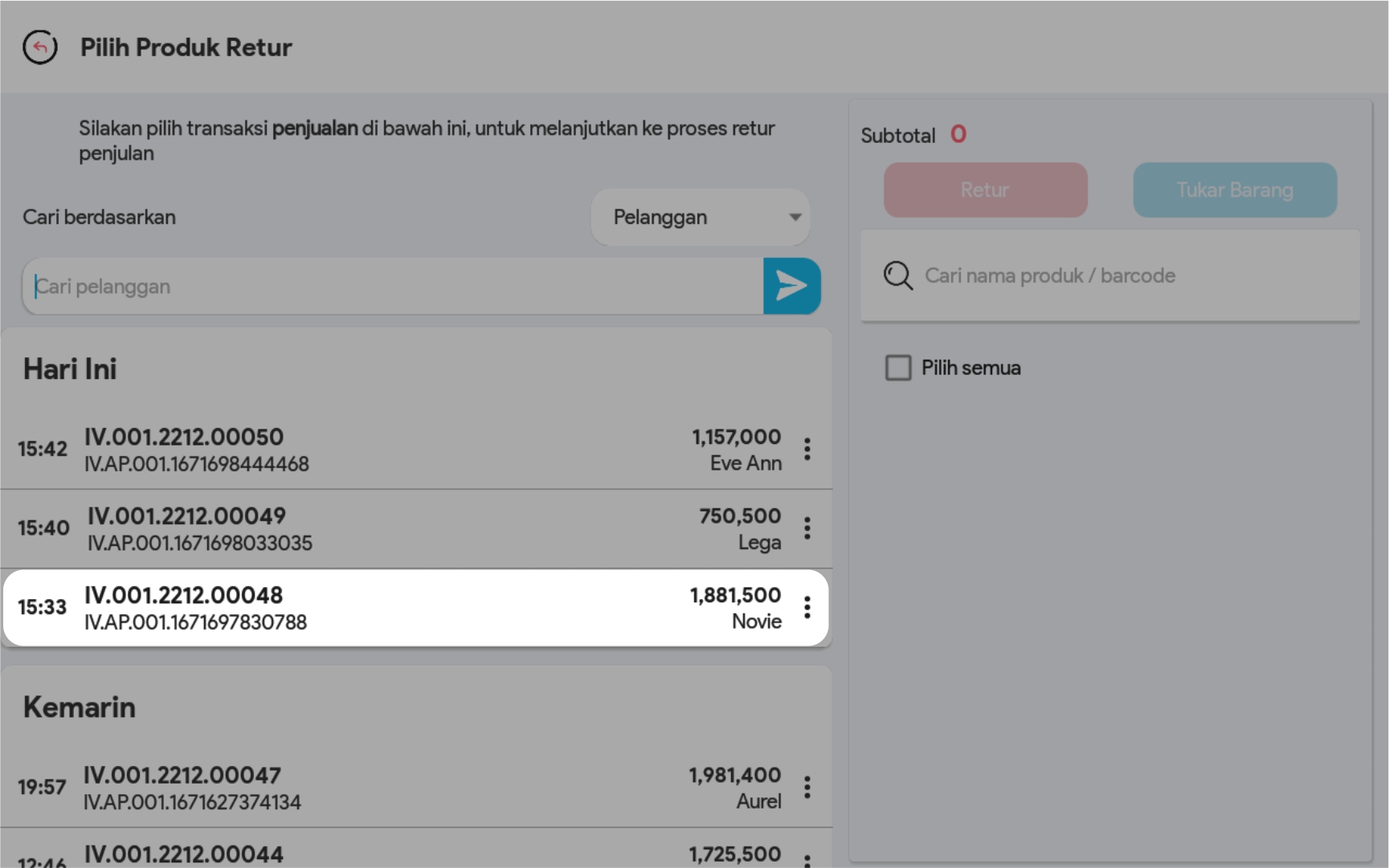The height and width of the screenshot is (868, 1389).
Task: Click the Cari nama produk / barcode field
Action: tap(1125, 275)
